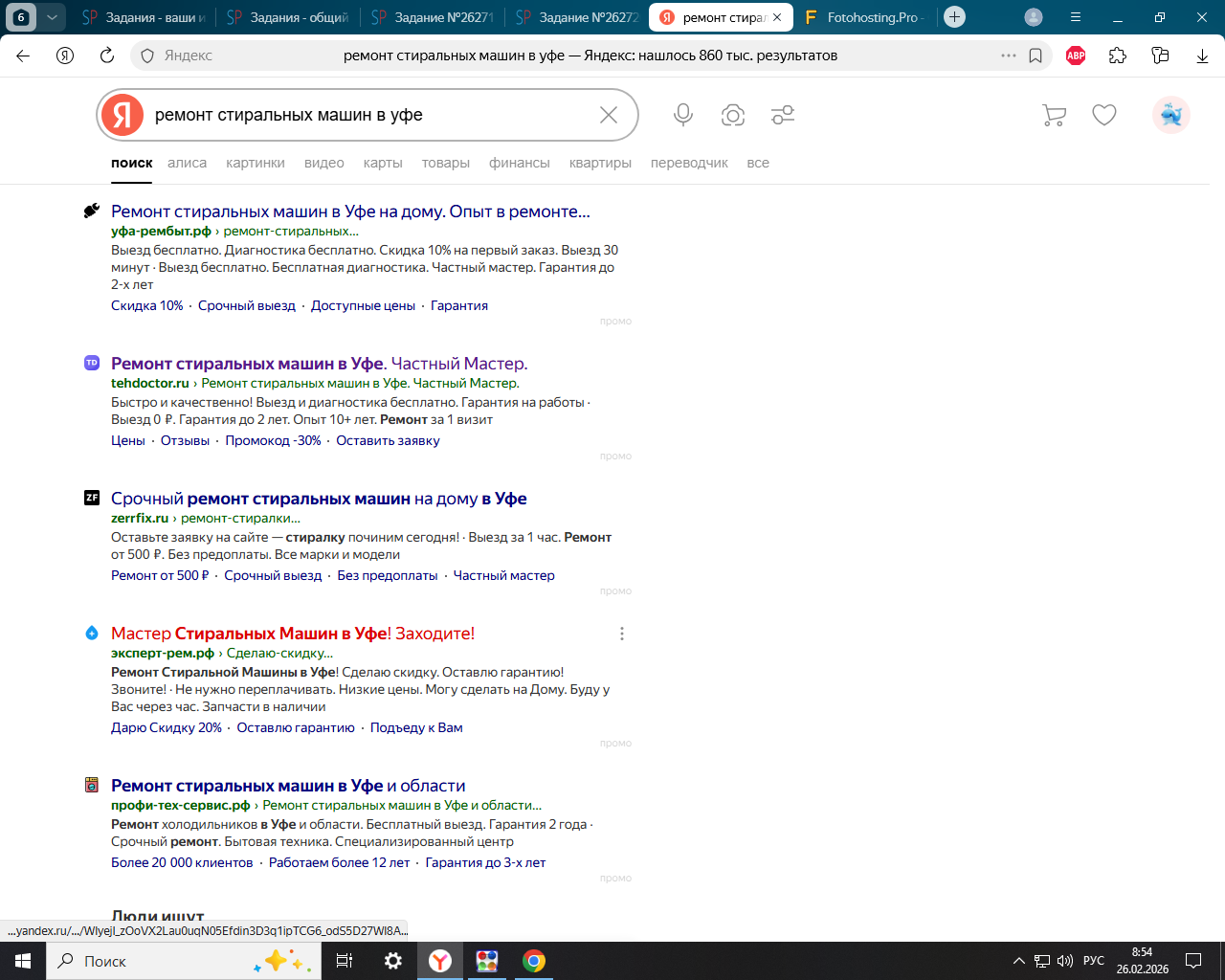
Task: Close the active 'ремонт стира' tab
Action: coord(777,17)
